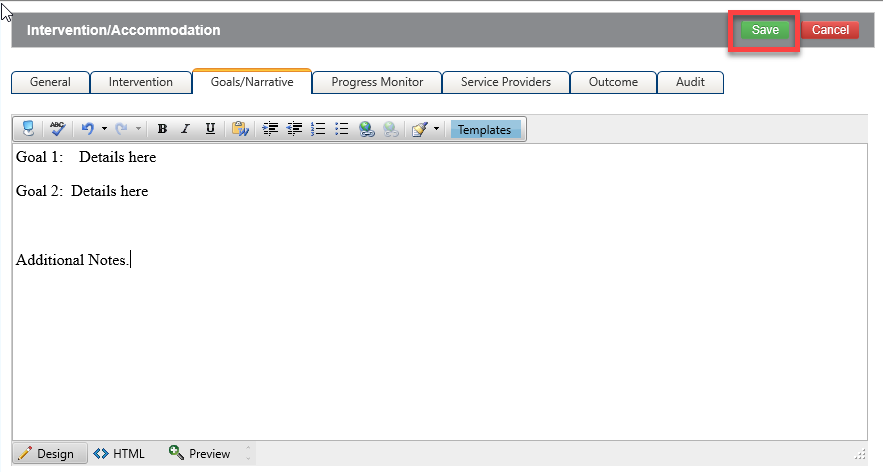Switch editor to Preview mode
The width and height of the screenshot is (883, 472).
pyautogui.click(x=200, y=453)
